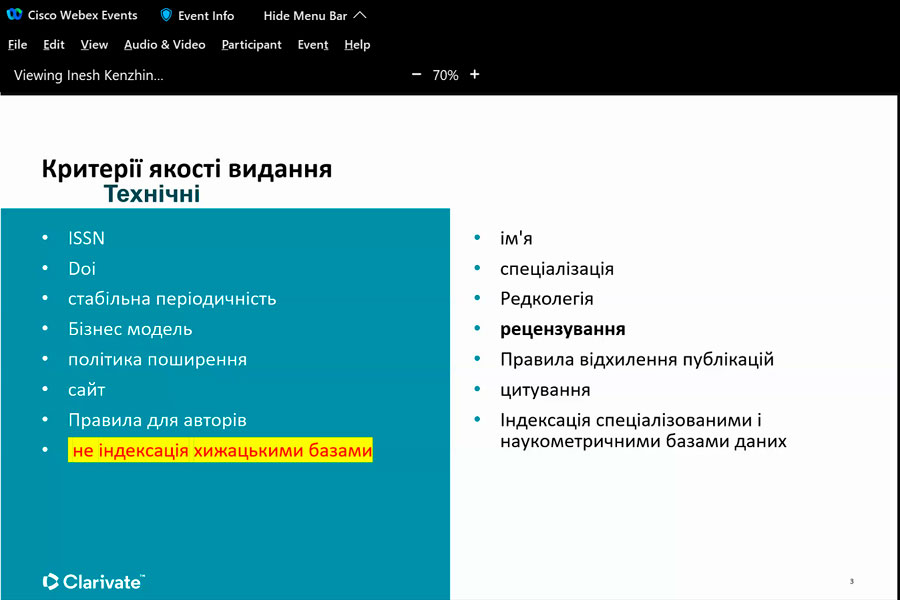Open the Participant menu
Screen dimensions: 900x600
pyautogui.click(x=251, y=45)
